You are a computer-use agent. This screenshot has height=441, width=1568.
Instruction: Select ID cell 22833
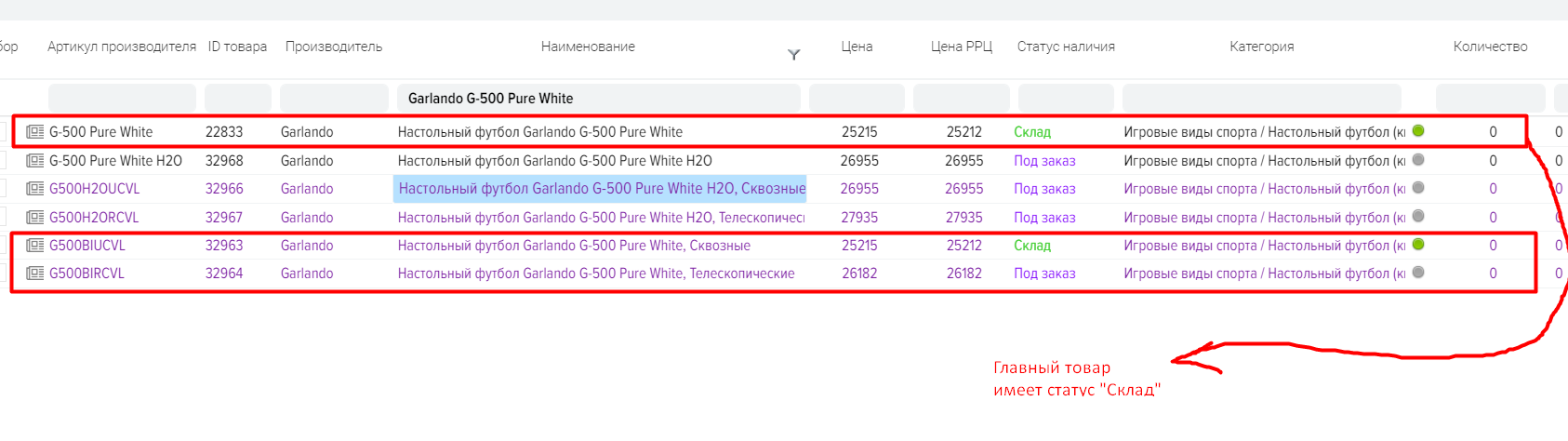click(x=224, y=132)
